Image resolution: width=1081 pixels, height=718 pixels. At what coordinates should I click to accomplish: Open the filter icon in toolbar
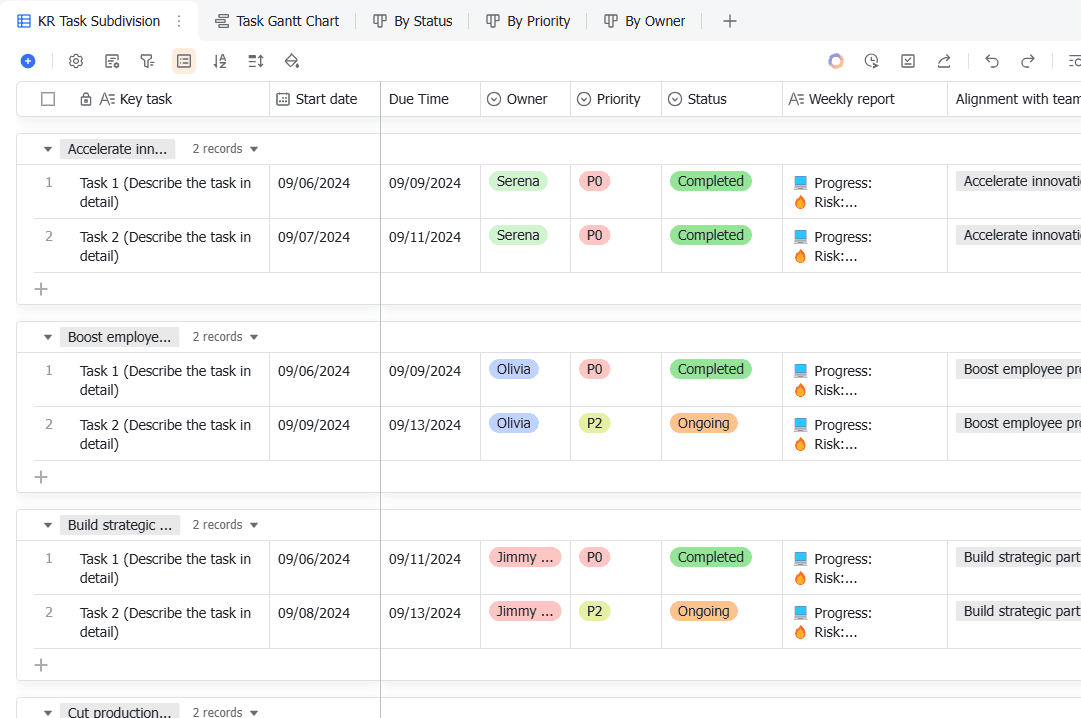coord(148,61)
